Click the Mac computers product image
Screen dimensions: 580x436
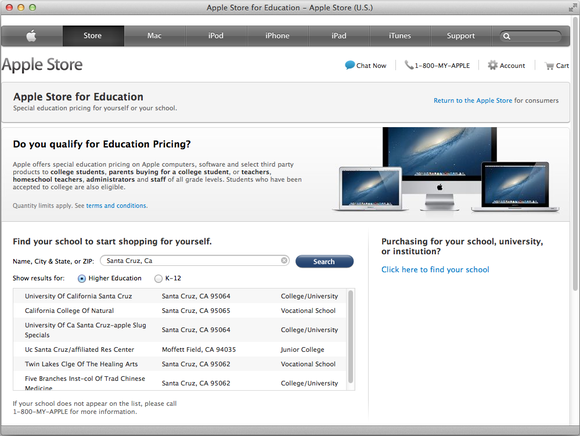446,169
